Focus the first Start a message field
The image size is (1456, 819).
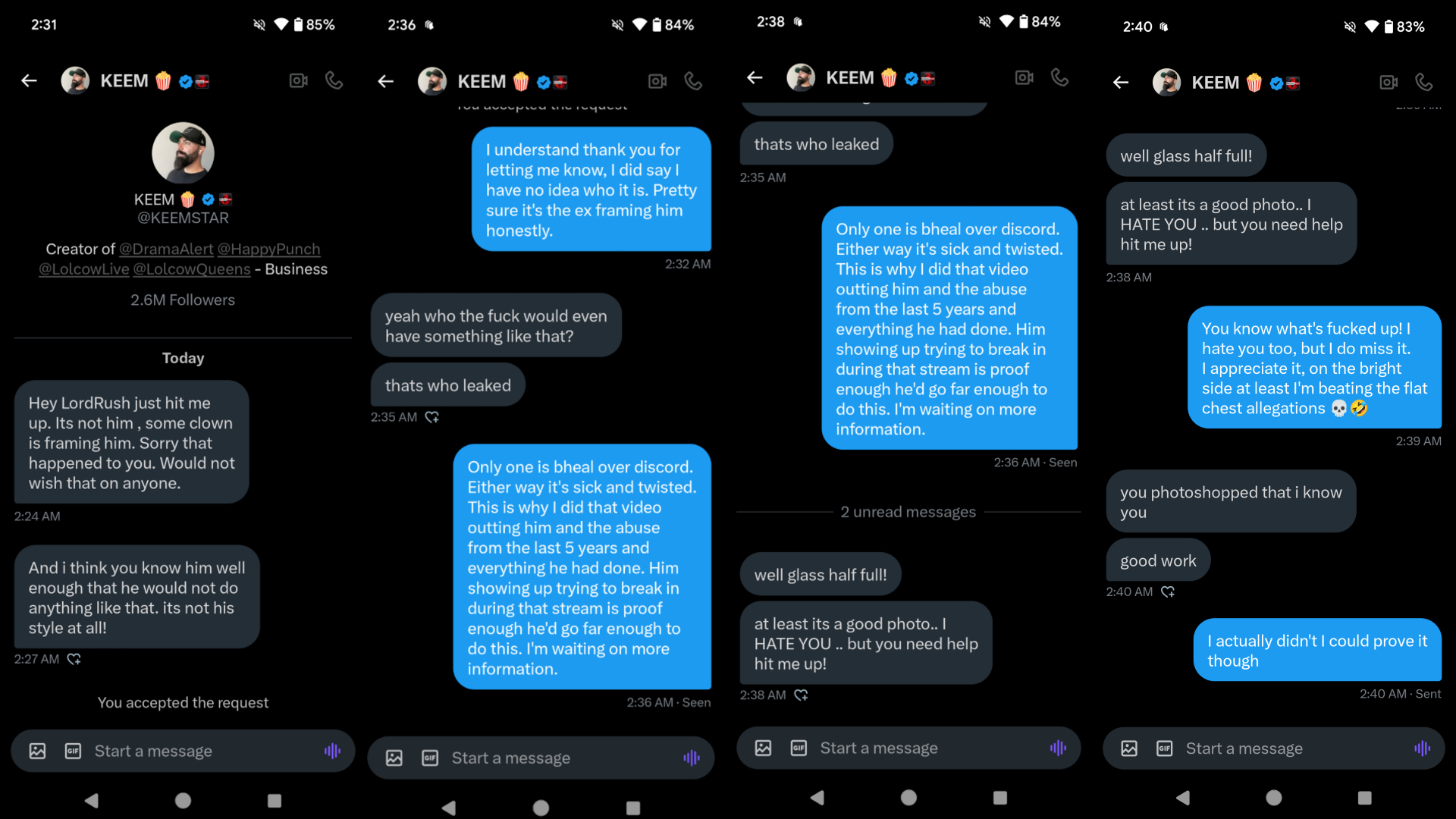pos(183,751)
